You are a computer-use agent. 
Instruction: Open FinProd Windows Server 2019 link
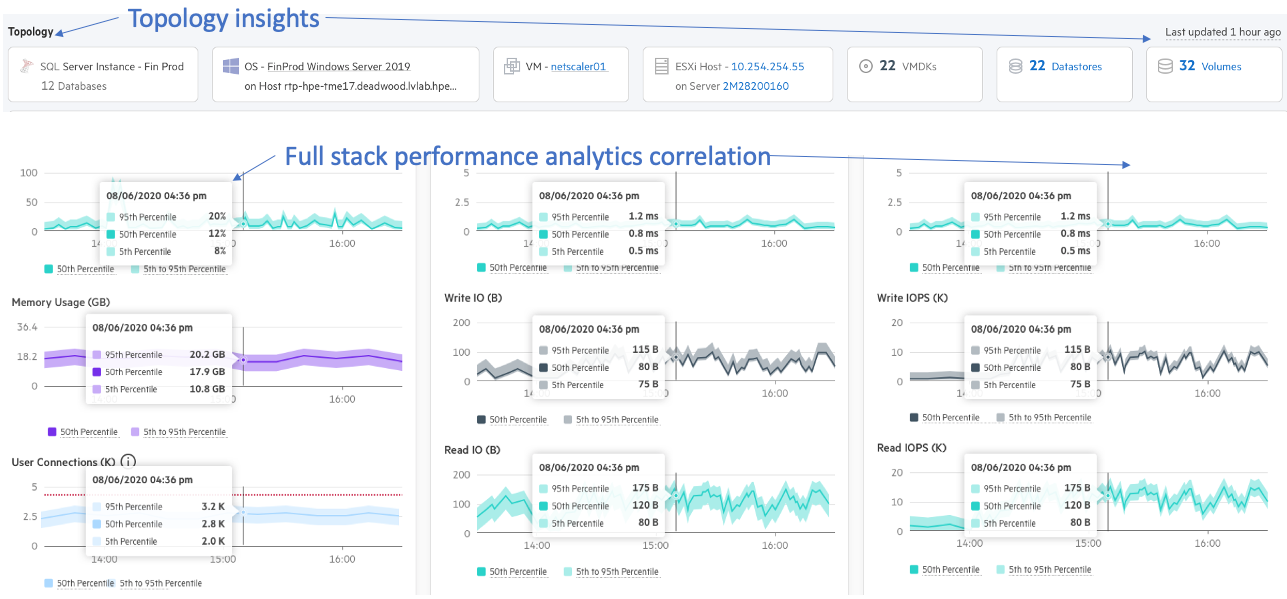pos(338,67)
